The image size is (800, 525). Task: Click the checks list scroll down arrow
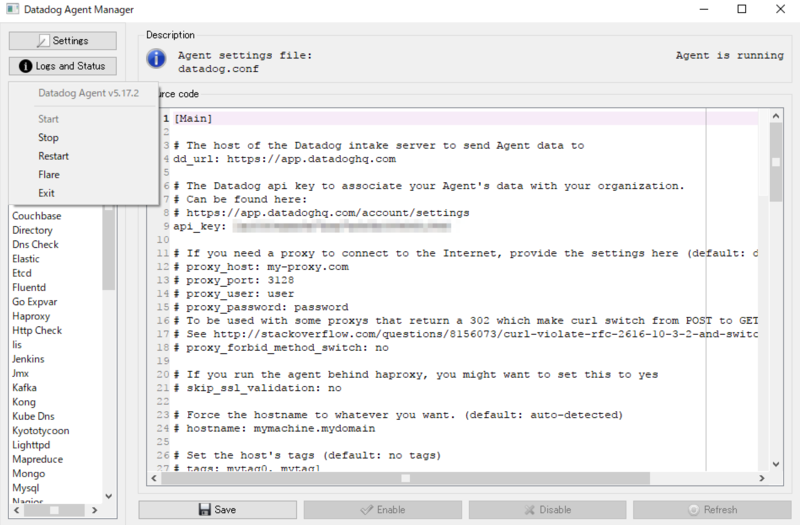[109, 496]
